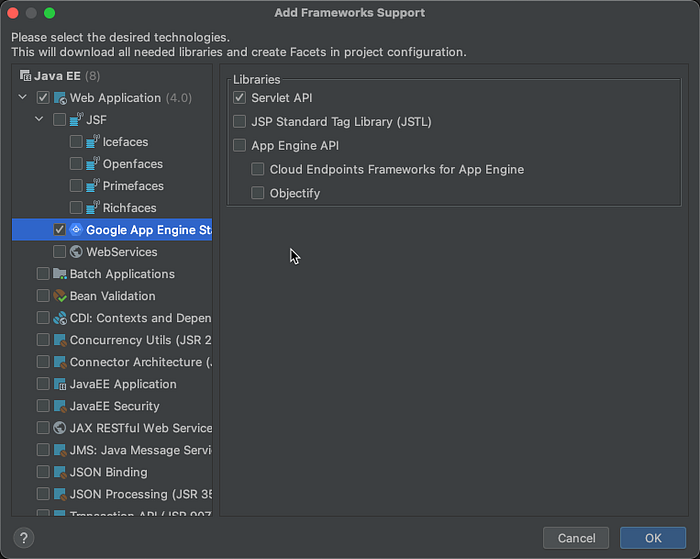Enable the App Engine API checkbox
Image resolution: width=700 pixels, height=559 pixels.
coord(239,146)
